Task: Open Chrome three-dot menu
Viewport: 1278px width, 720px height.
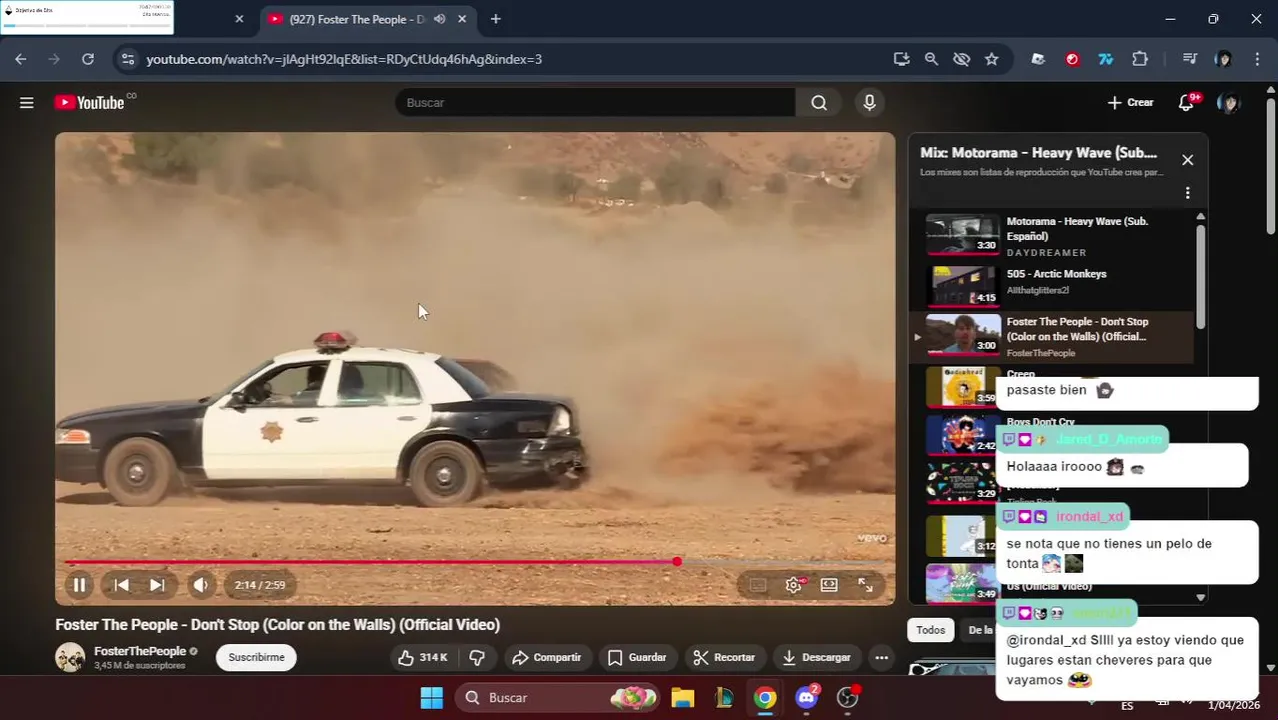Action: pos(1256,59)
